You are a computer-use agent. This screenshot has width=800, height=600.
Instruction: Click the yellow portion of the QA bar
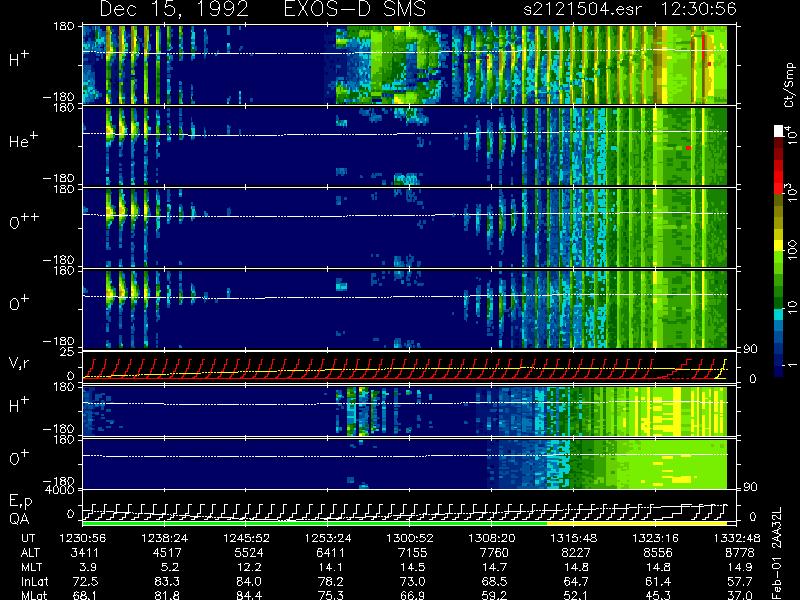pos(637,523)
